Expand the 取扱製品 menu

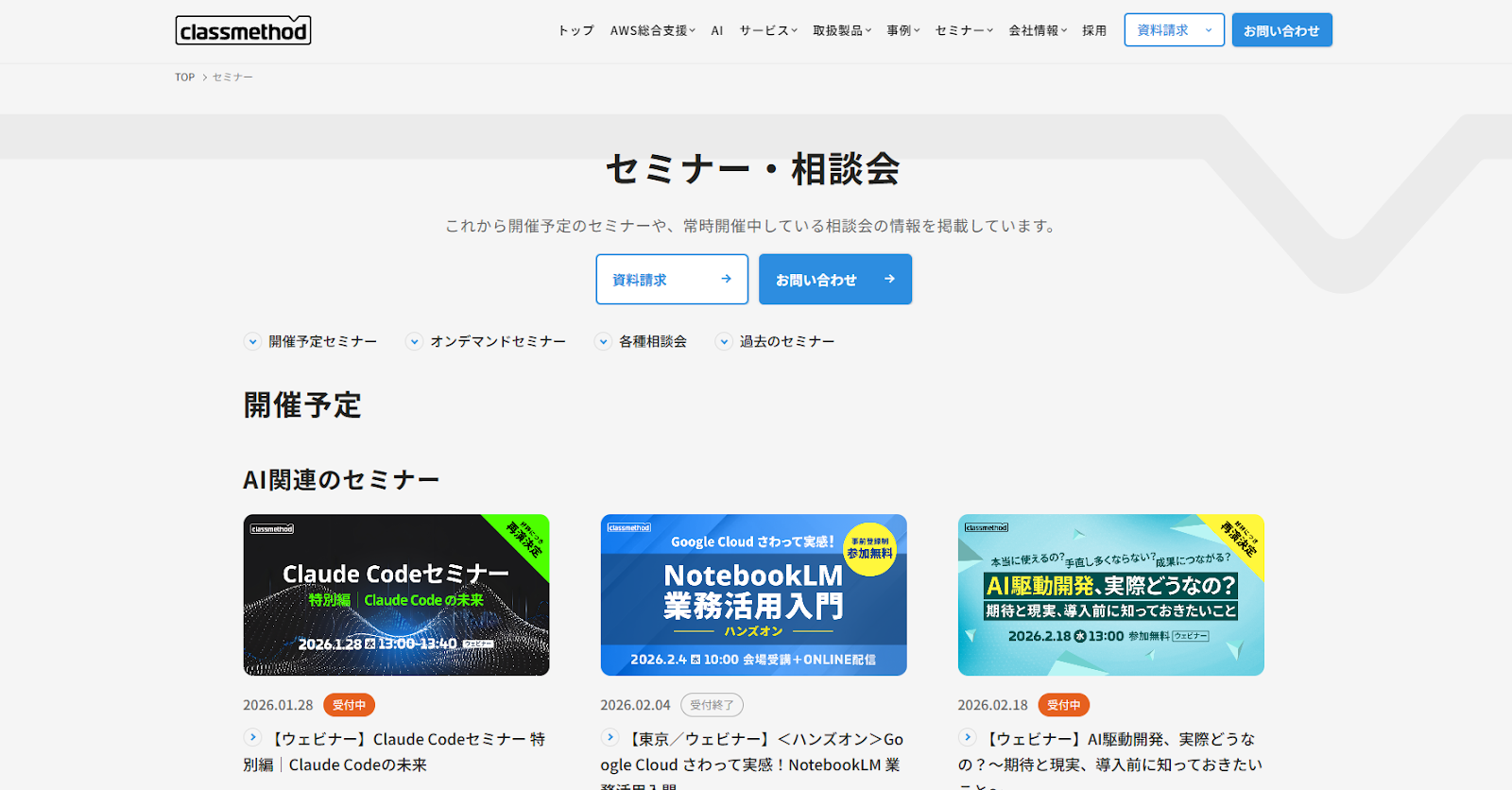coord(842,30)
